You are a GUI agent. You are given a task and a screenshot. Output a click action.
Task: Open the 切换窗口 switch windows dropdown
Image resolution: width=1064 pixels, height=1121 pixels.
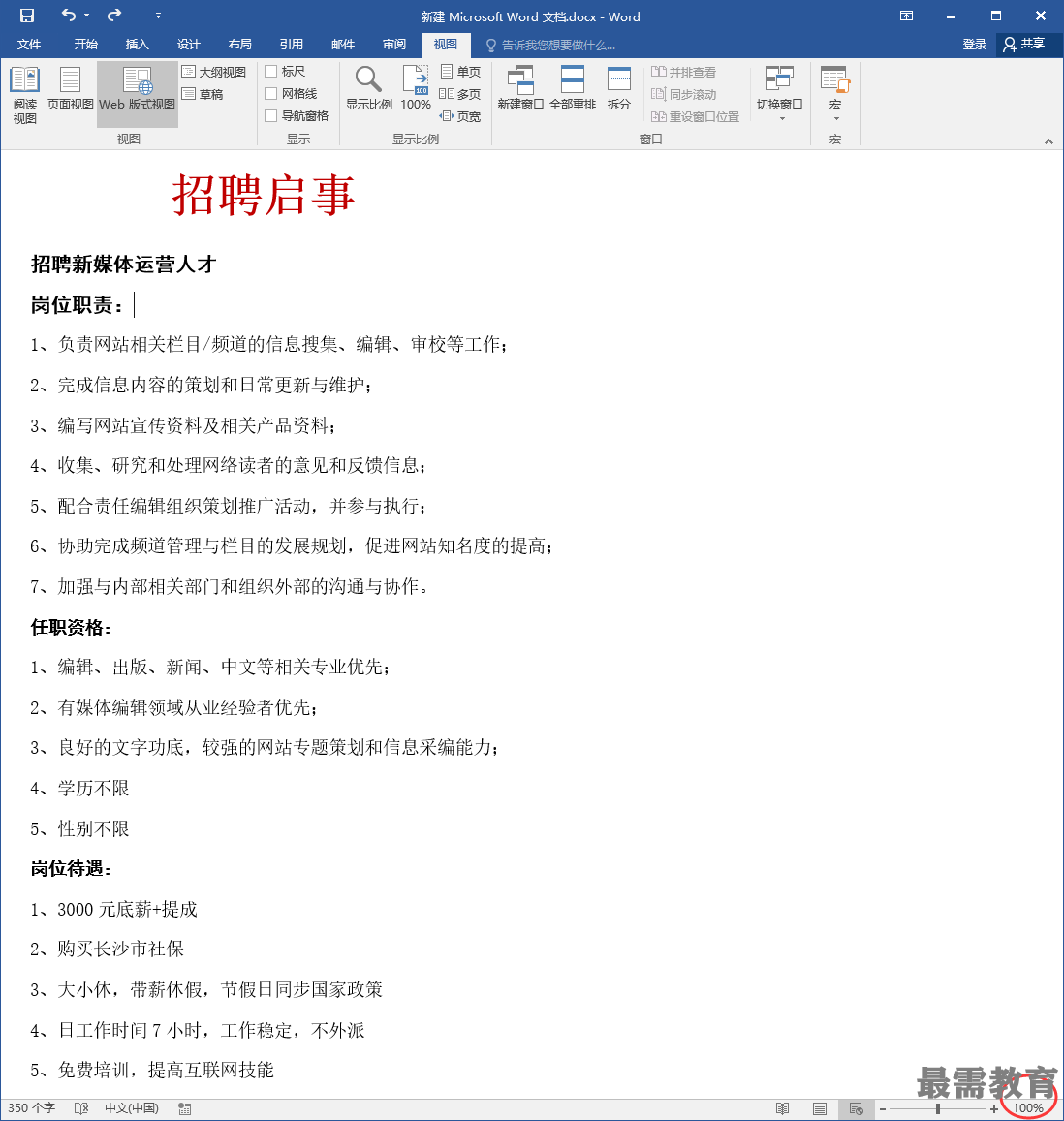pyautogui.click(x=779, y=93)
